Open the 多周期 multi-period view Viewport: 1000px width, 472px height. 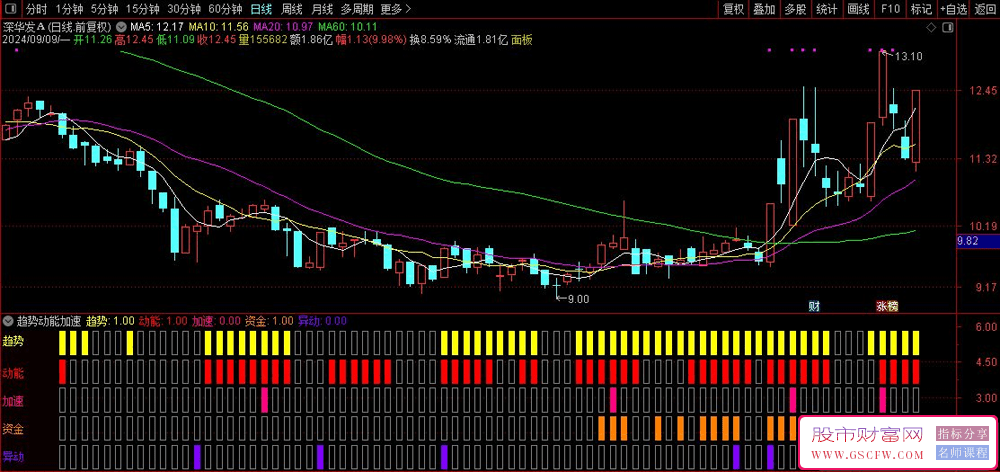[x=357, y=9]
